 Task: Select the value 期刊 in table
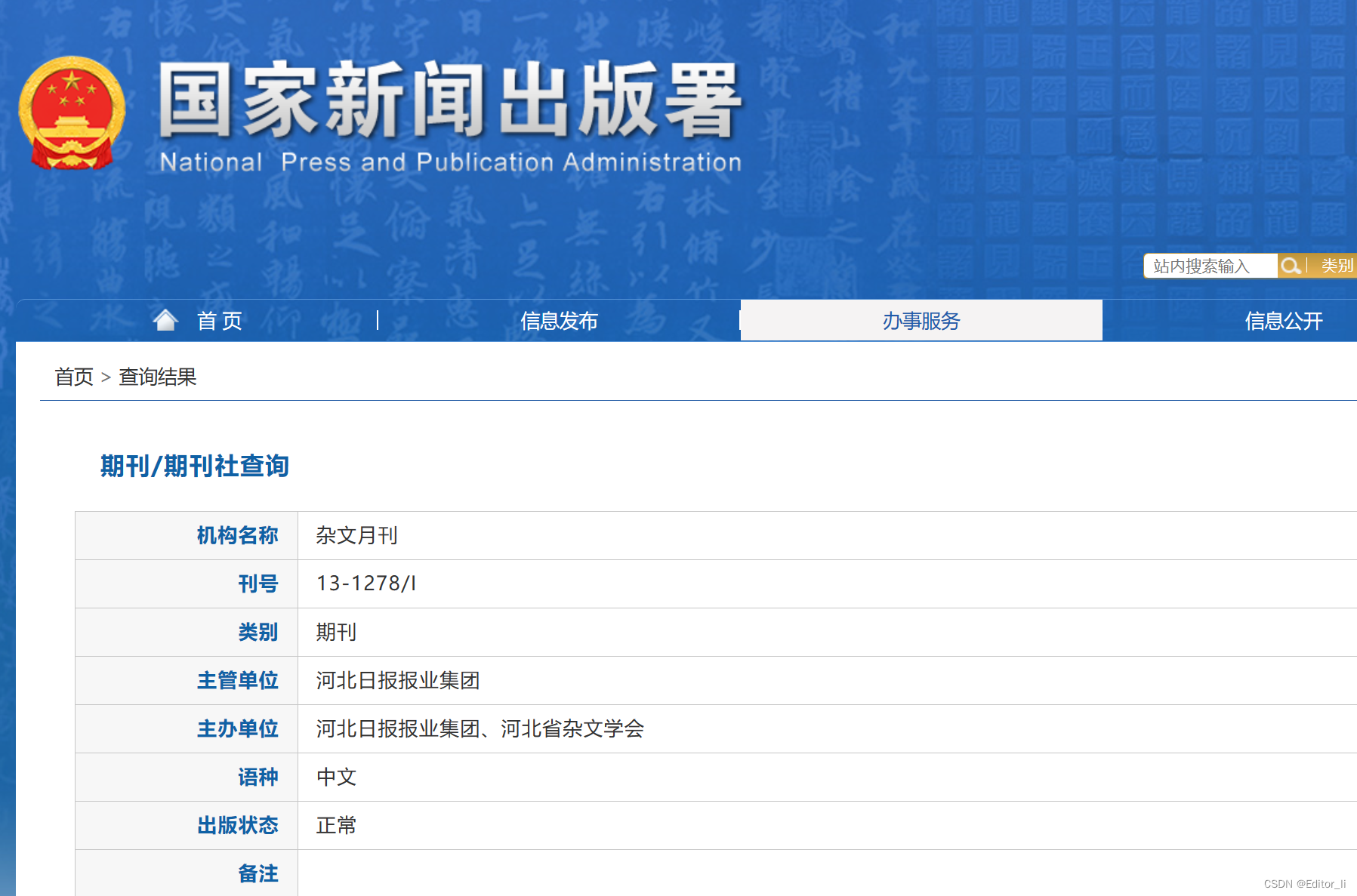[x=336, y=632]
